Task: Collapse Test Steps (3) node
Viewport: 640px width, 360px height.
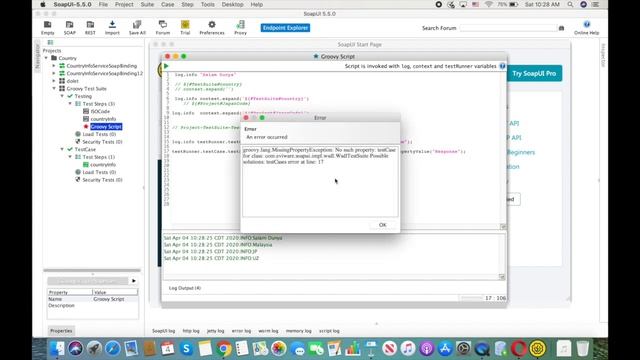Action: coord(70,104)
